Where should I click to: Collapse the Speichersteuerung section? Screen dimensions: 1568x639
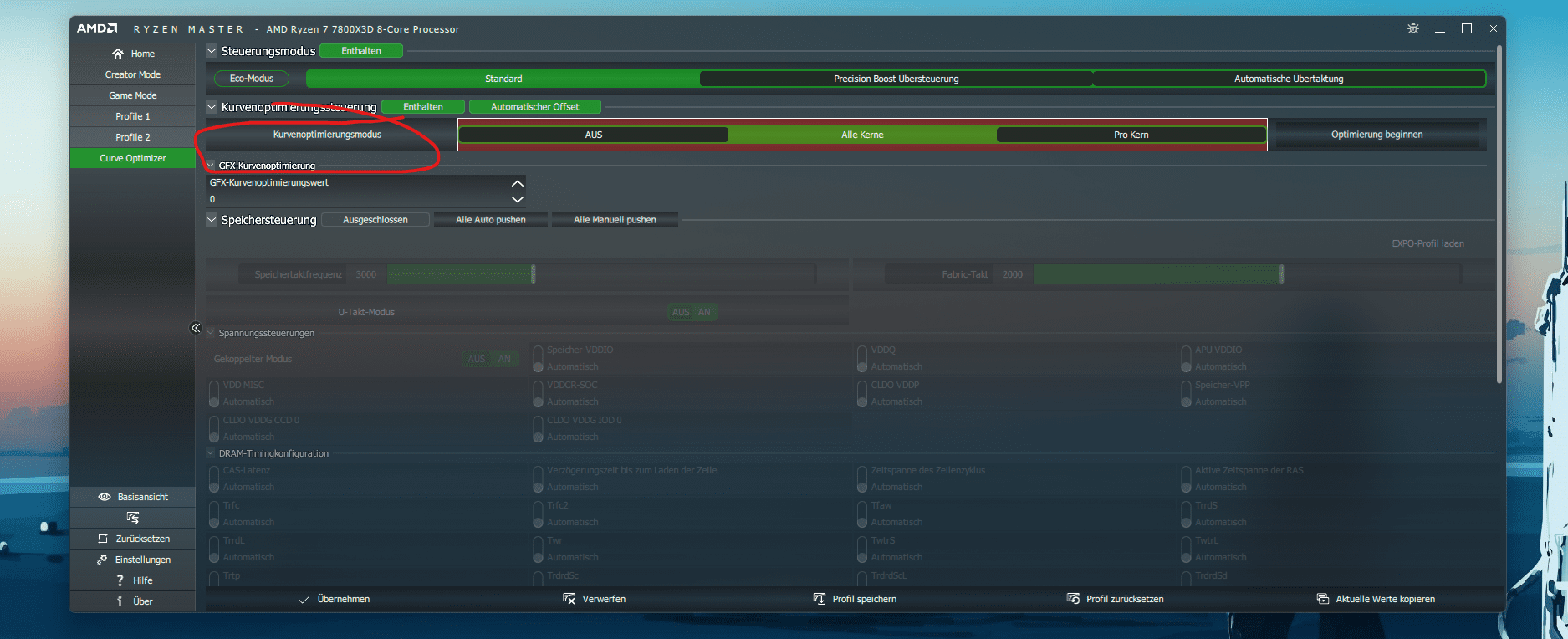(x=212, y=220)
